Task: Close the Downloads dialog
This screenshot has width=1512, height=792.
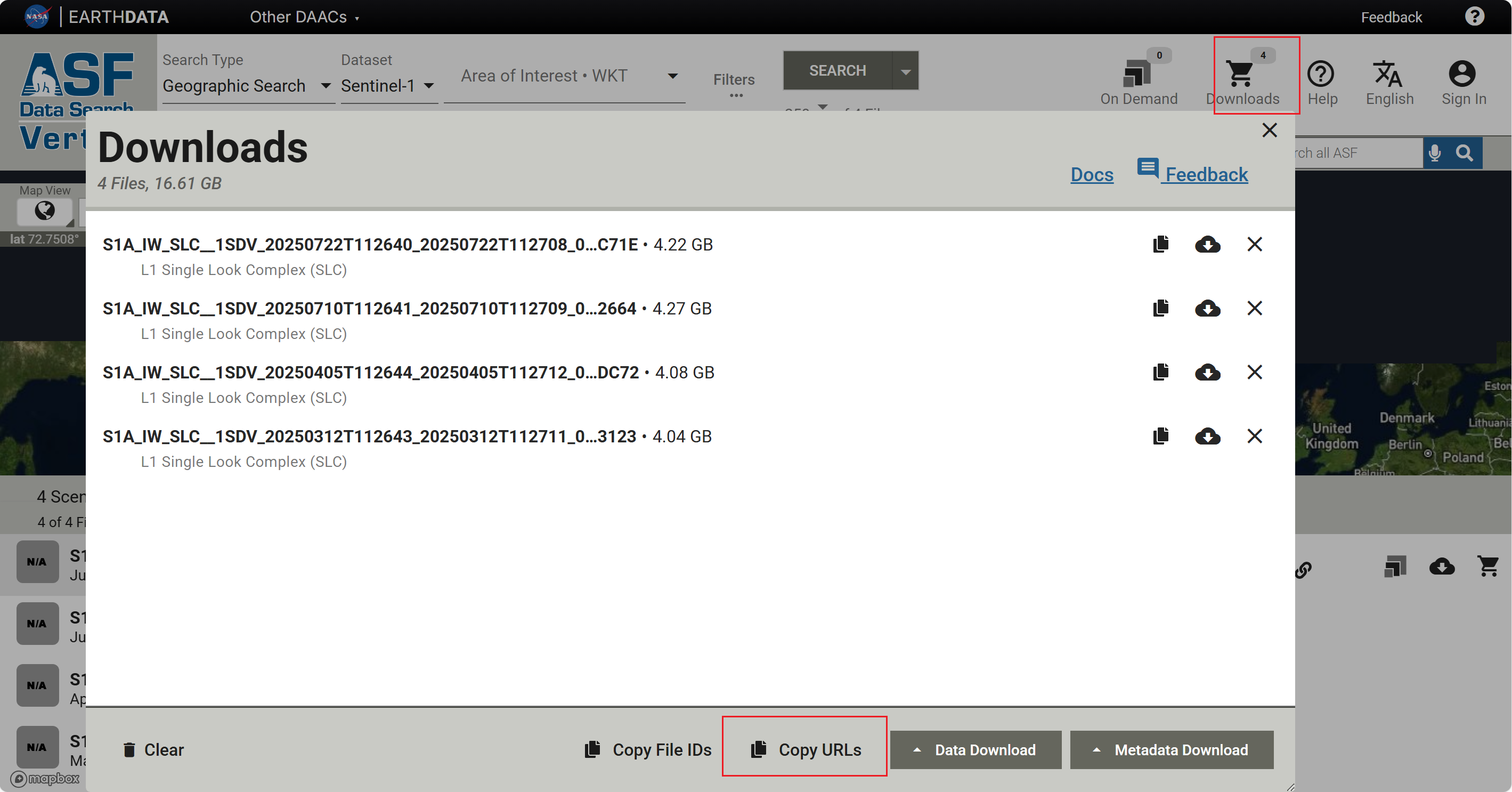Action: click(x=1269, y=131)
